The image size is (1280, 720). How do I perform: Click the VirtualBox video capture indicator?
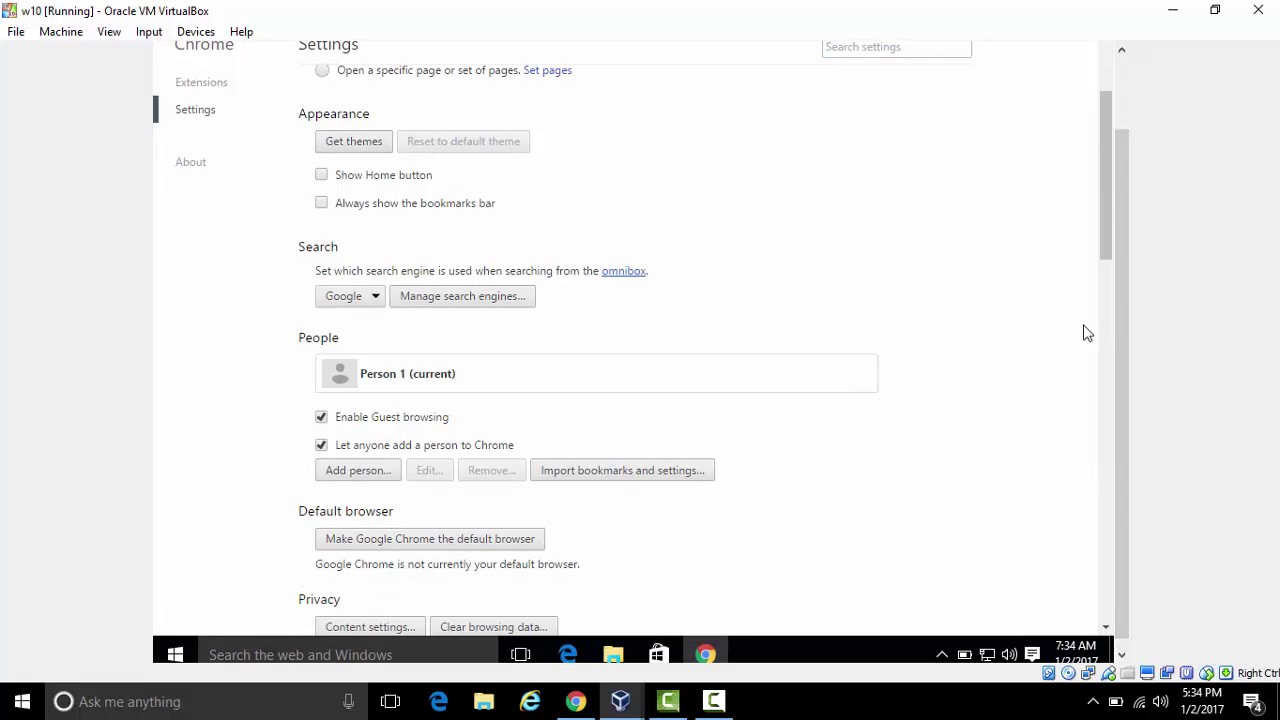pos(1167,673)
